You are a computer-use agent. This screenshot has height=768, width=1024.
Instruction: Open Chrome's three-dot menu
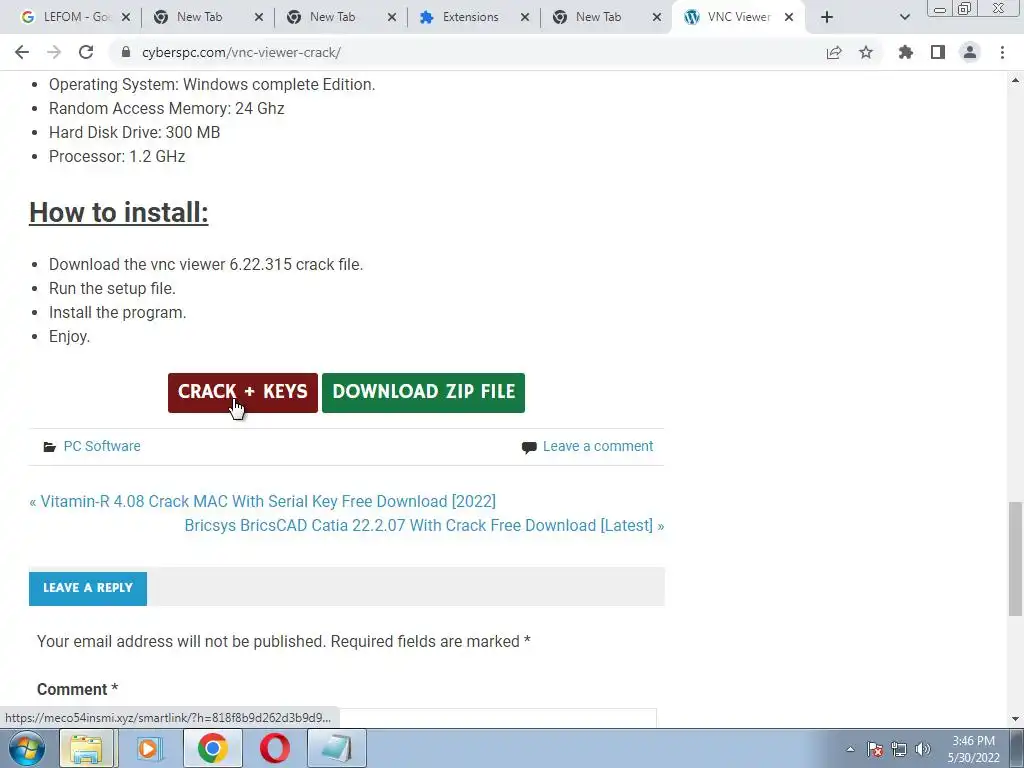(1002, 52)
